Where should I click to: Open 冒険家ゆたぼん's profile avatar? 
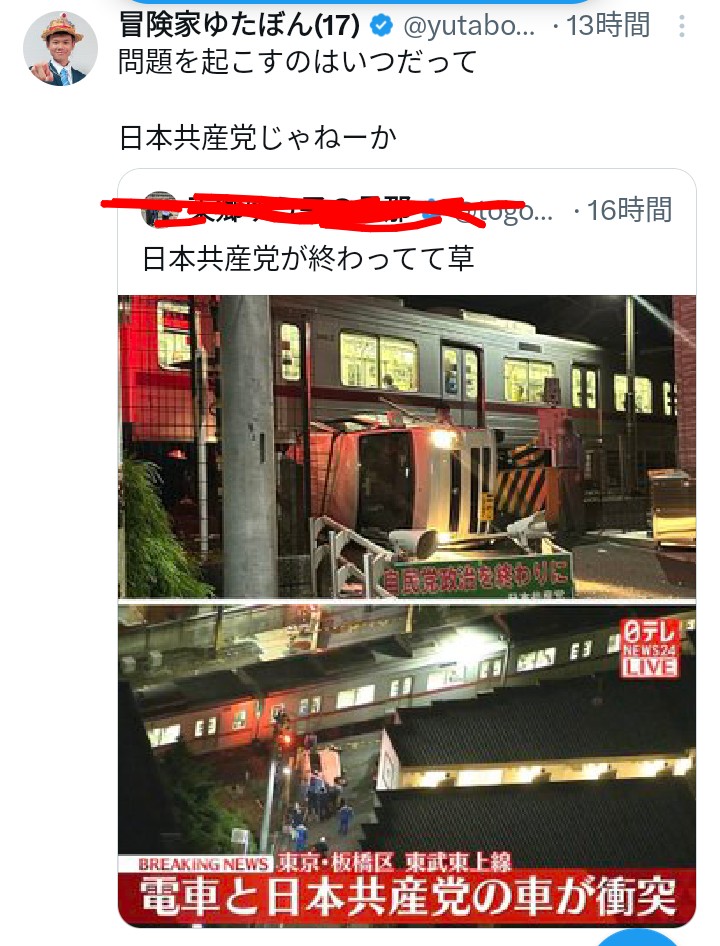tap(60, 48)
